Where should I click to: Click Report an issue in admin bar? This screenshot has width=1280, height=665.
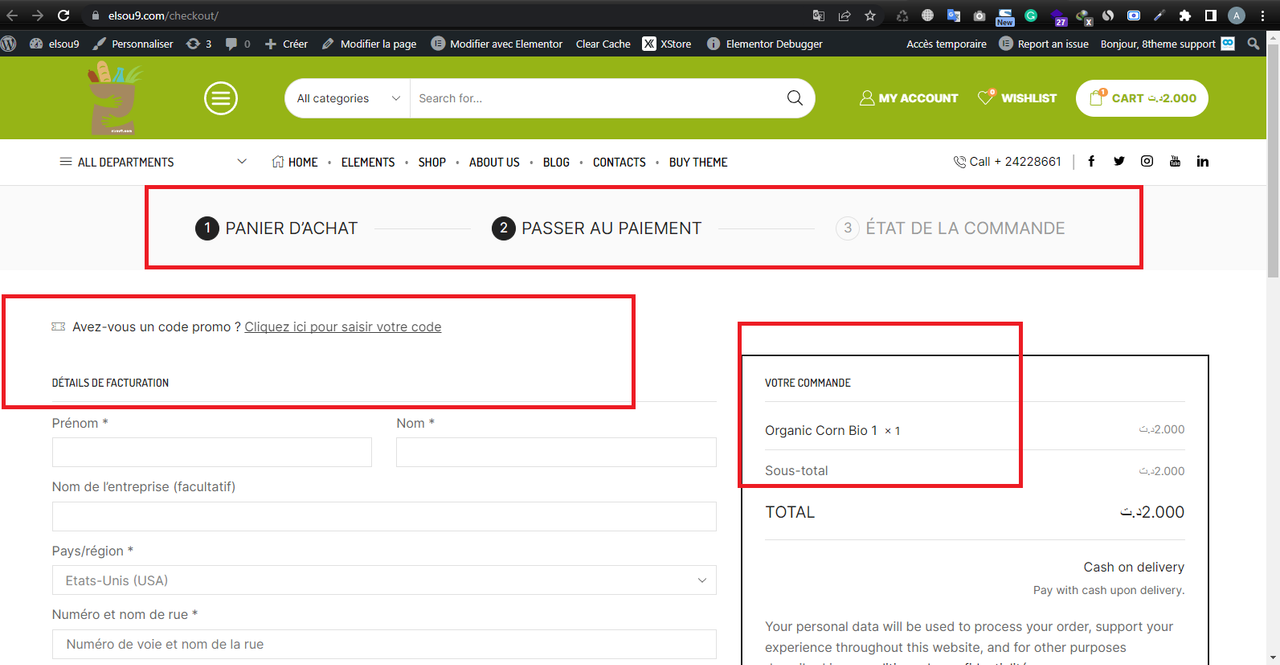click(x=1044, y=44)
